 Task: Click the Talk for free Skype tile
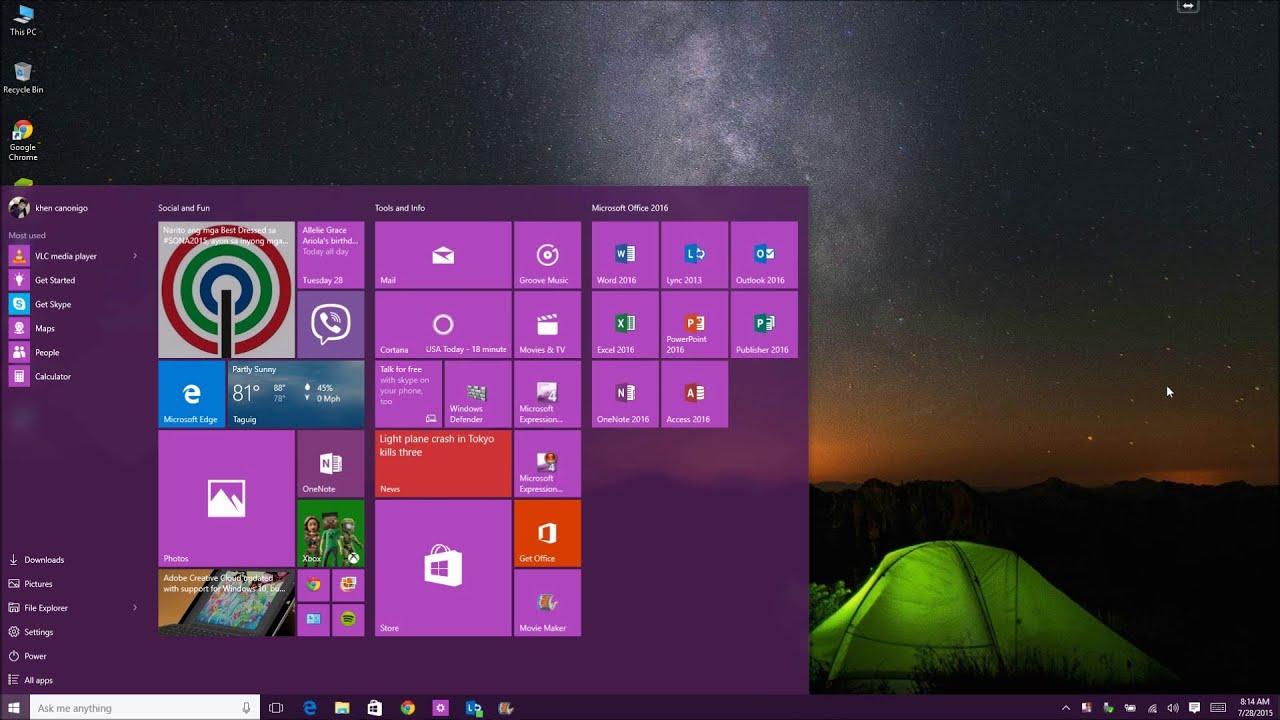(408, 394)
